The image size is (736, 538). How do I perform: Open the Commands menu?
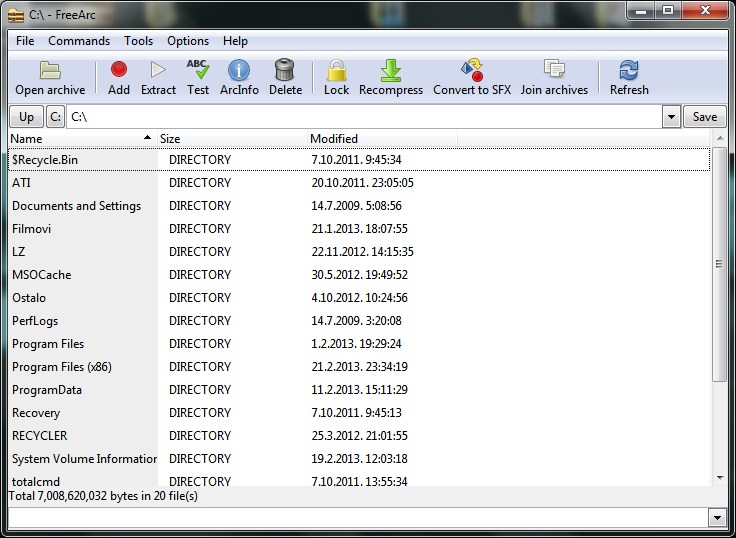click(x=79, y=41)
